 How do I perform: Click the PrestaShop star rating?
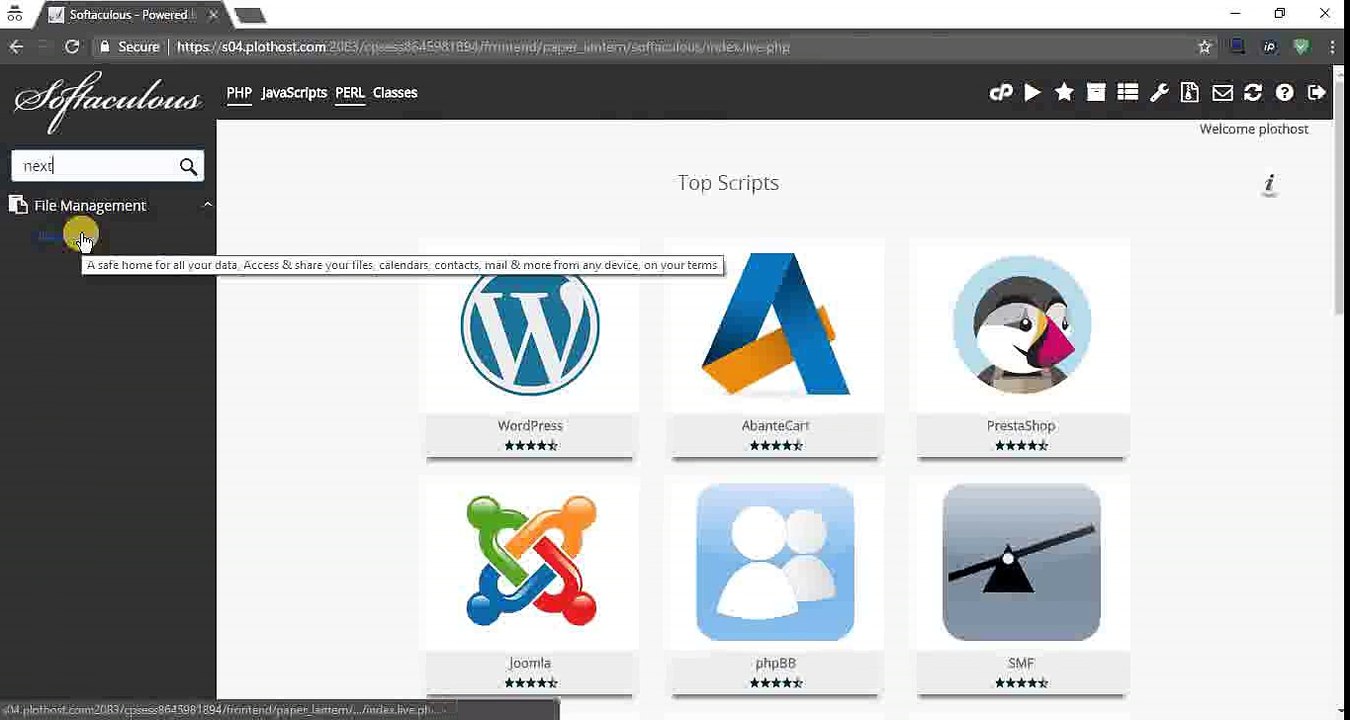click(x=1021, y=445)
